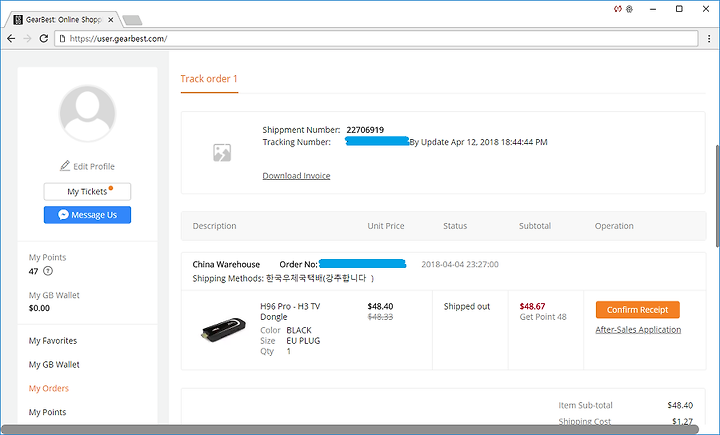Viewport: 720px width, 435px height.
Task: Click the H96 Pro dongle product thumbnail
Action: 224,329
